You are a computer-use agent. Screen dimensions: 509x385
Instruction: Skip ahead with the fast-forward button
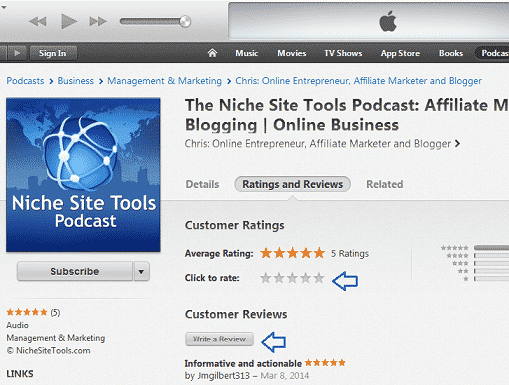coord(98,22)
